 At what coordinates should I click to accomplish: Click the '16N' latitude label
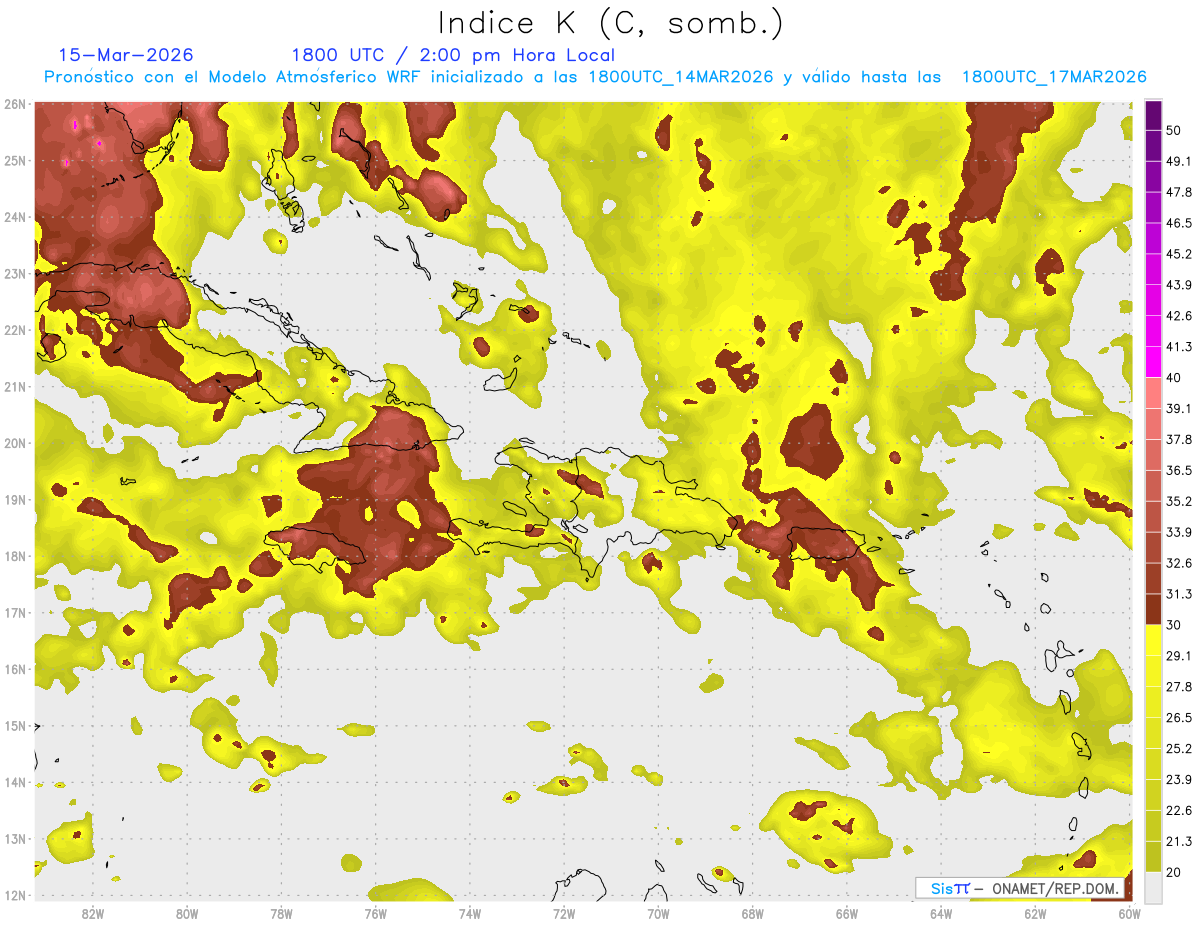tap(15, 669)
